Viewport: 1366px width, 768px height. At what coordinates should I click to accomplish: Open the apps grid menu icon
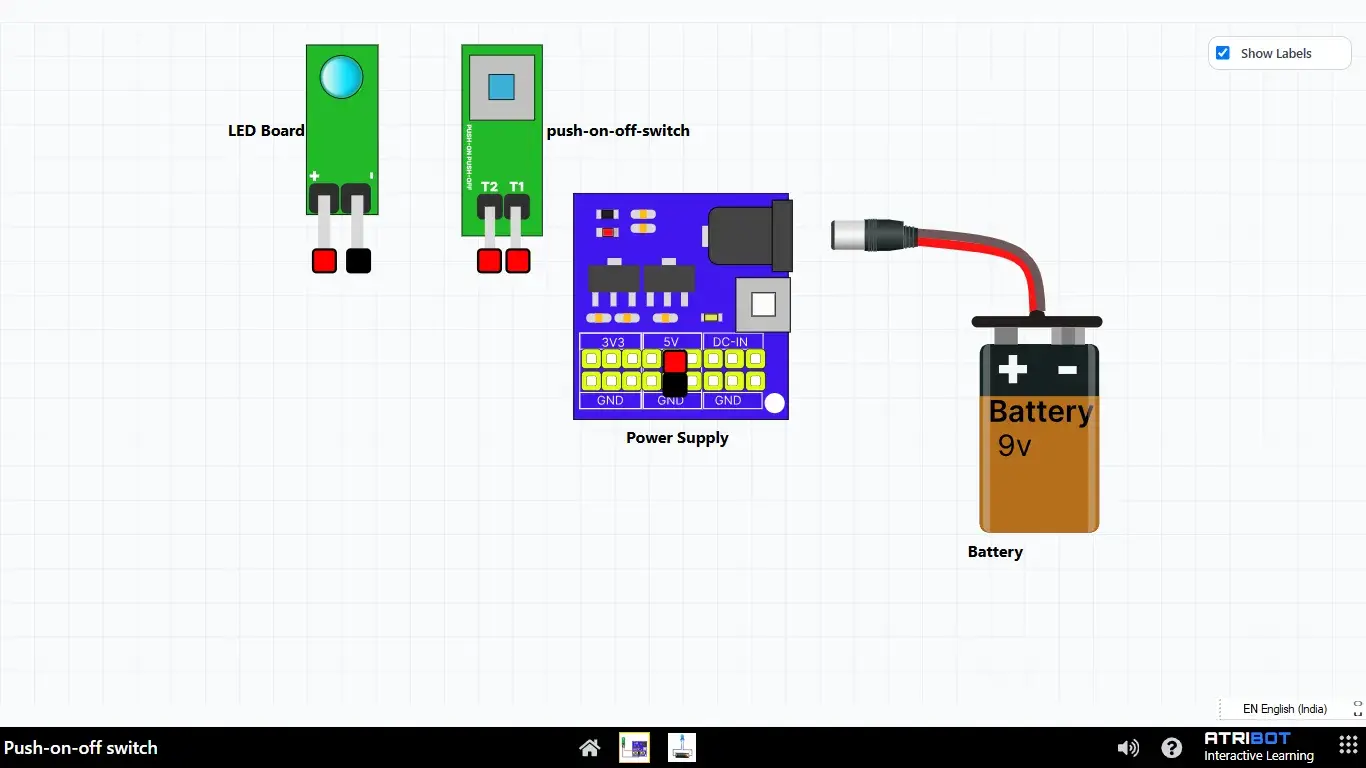(x=1347, y=746)
